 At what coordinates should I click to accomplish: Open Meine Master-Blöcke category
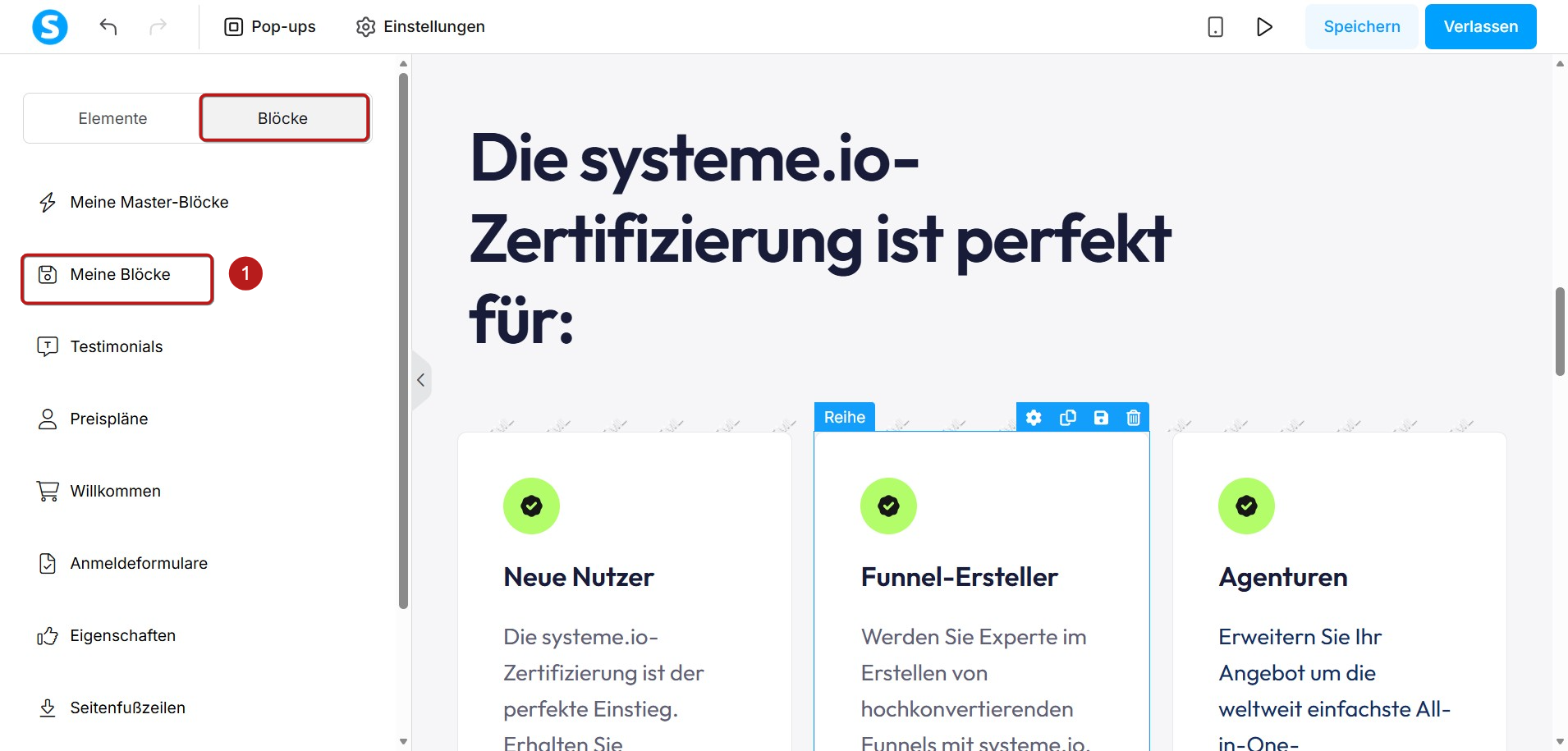134,202
